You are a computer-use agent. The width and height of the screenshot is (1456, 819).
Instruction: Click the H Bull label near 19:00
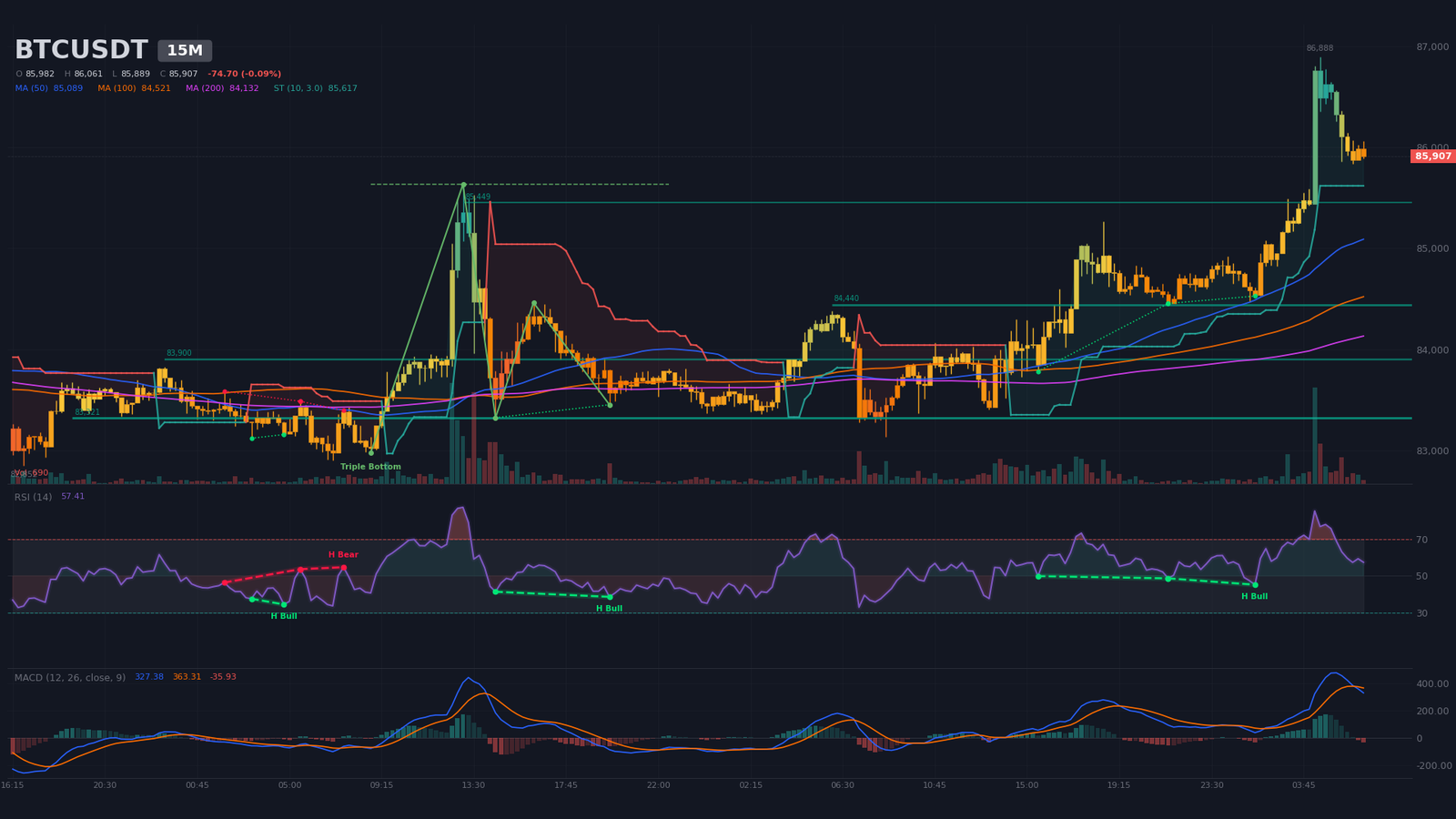point(610,609)
